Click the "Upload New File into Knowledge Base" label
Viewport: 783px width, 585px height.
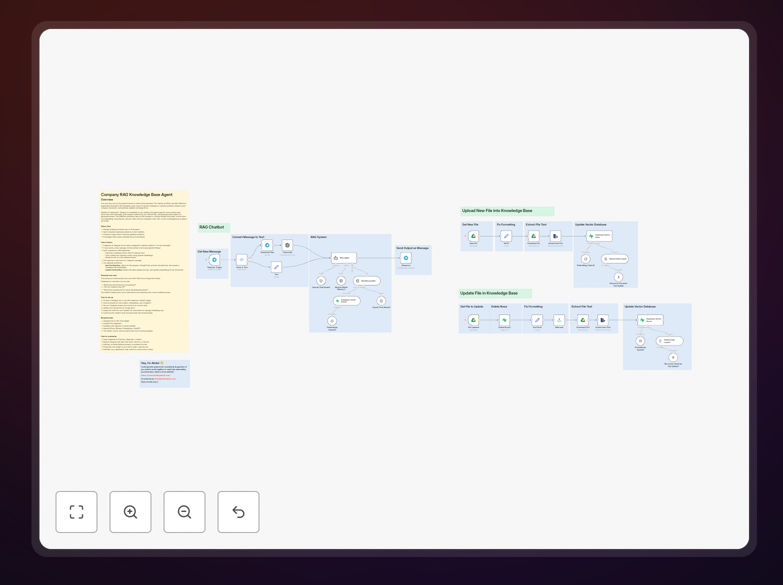pos(506,211)
